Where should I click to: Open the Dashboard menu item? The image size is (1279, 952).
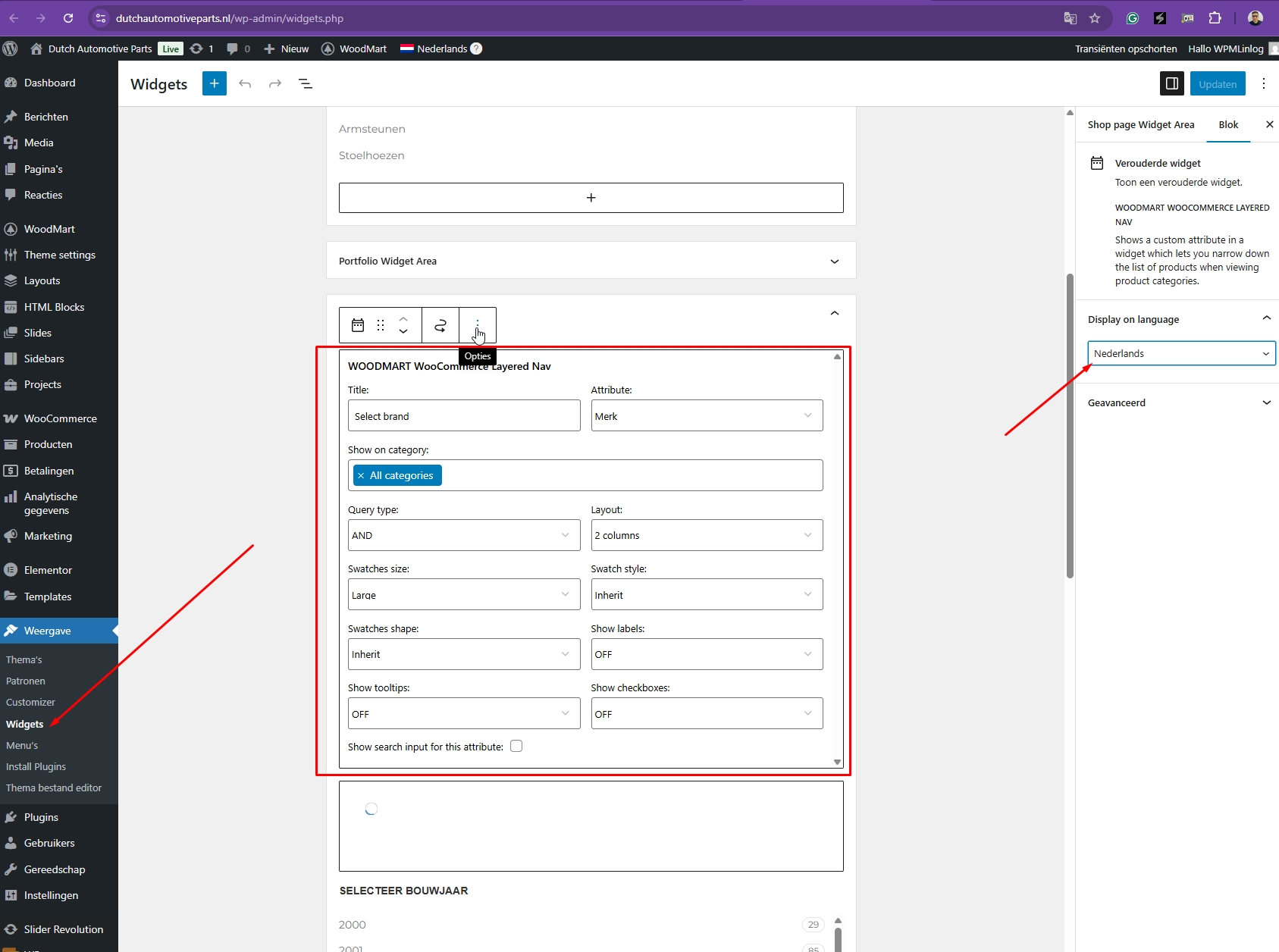click(59, 83)
